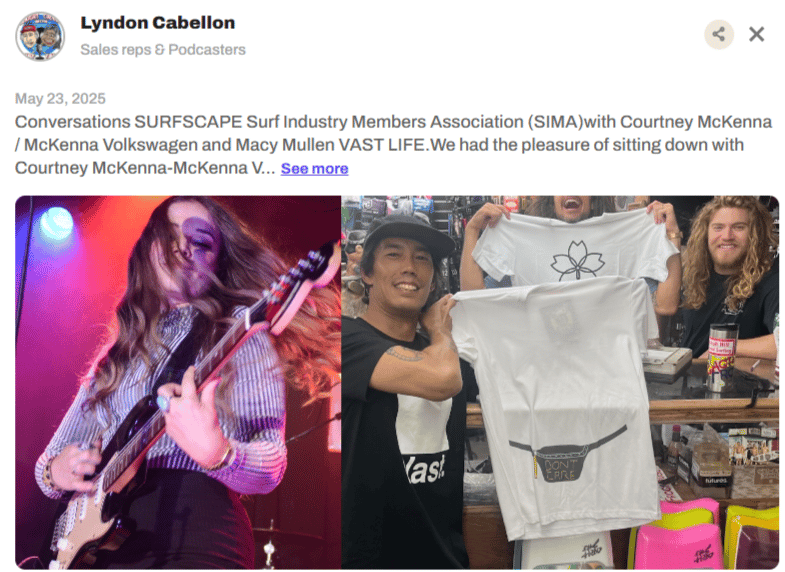Click the cherry blossom logo on upper t-shirt
The height and width of the screenshot is (572, 785).
pyautogui.click(x=577, y=260)
